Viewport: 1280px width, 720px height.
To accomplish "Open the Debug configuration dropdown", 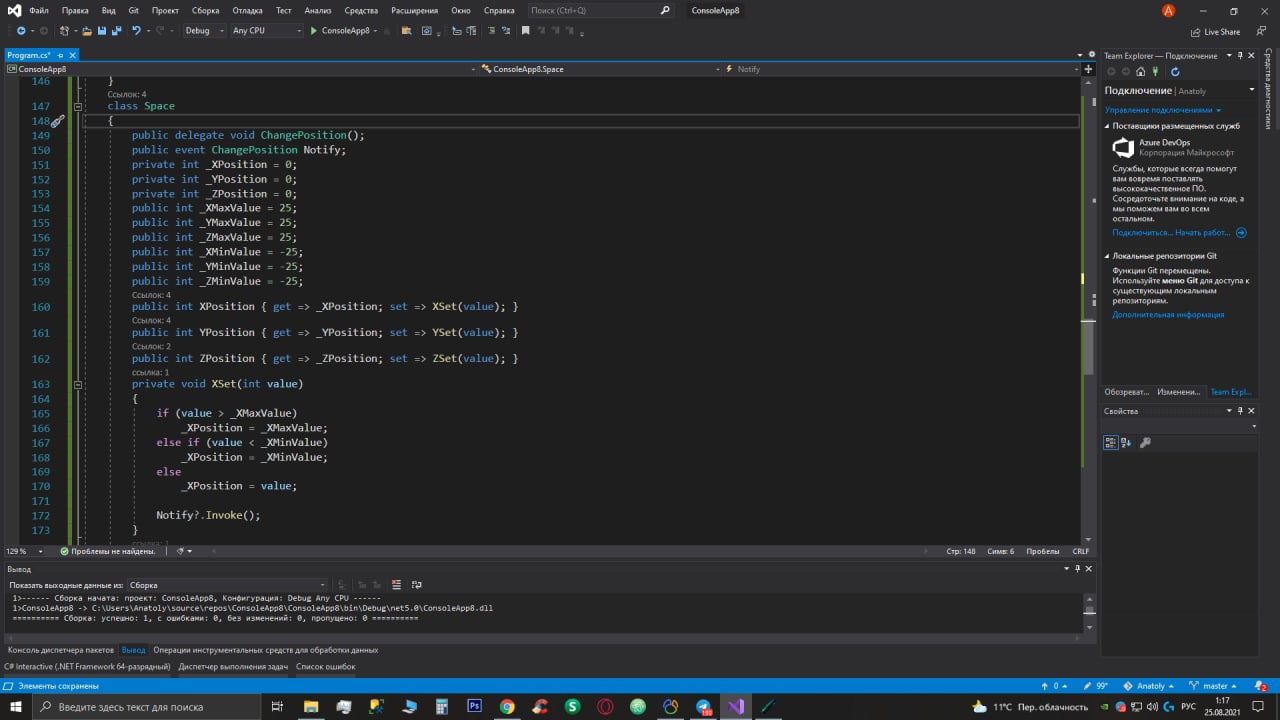I will tap(204, 31).
